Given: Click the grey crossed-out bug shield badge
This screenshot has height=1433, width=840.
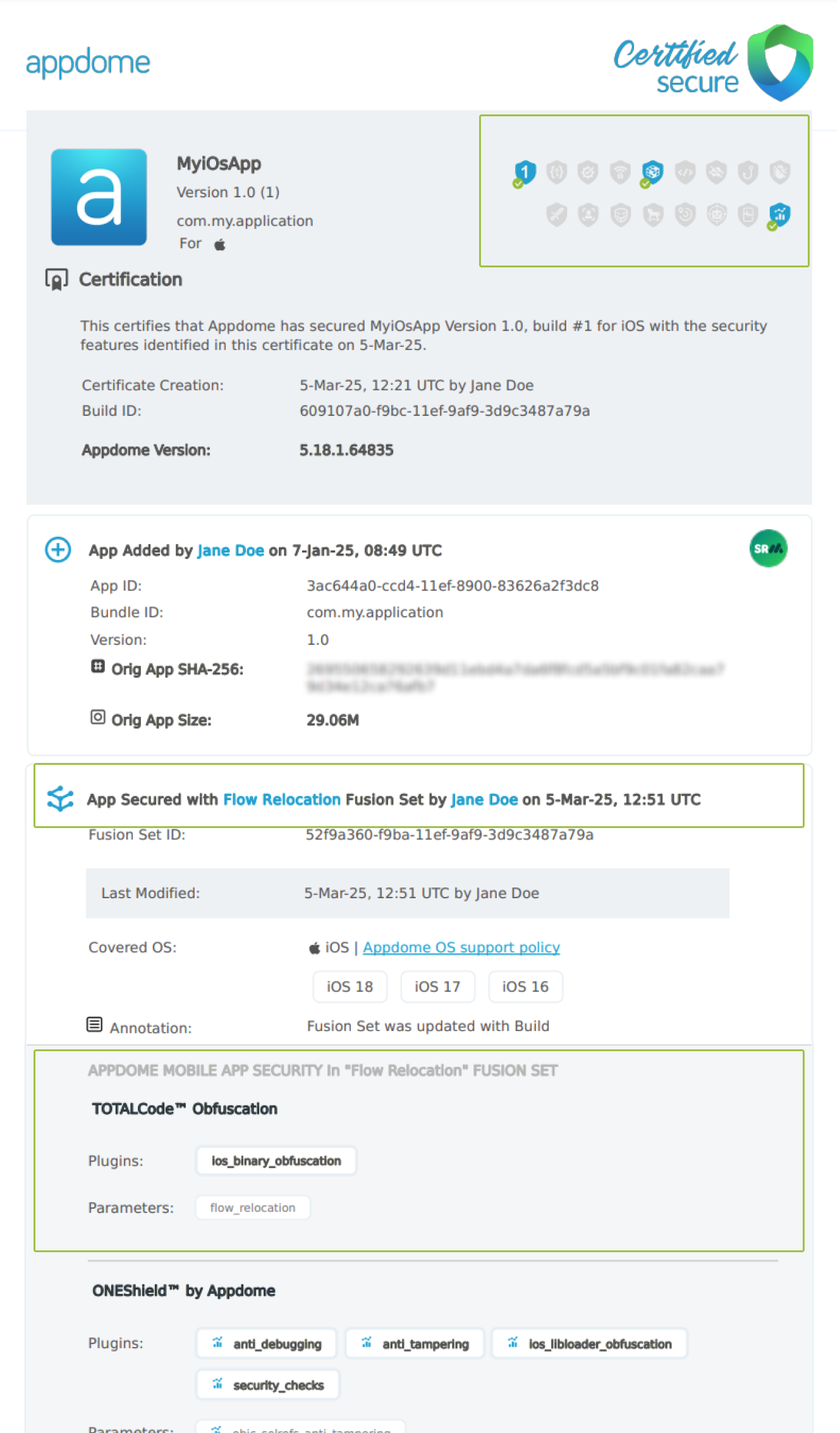Looking at the screenshot, I should [780, 172].
